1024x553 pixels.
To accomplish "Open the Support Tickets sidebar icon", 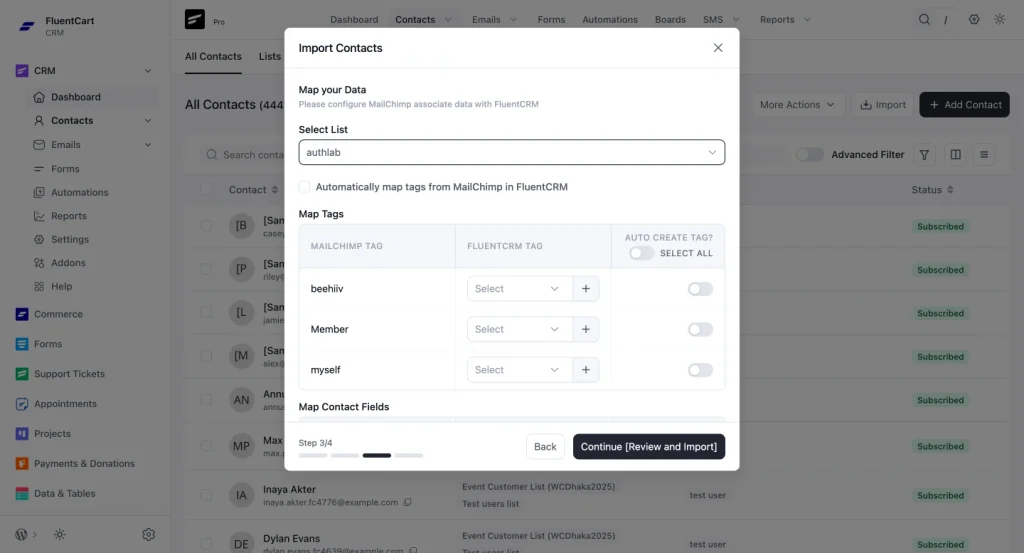I will click(22, 373).
